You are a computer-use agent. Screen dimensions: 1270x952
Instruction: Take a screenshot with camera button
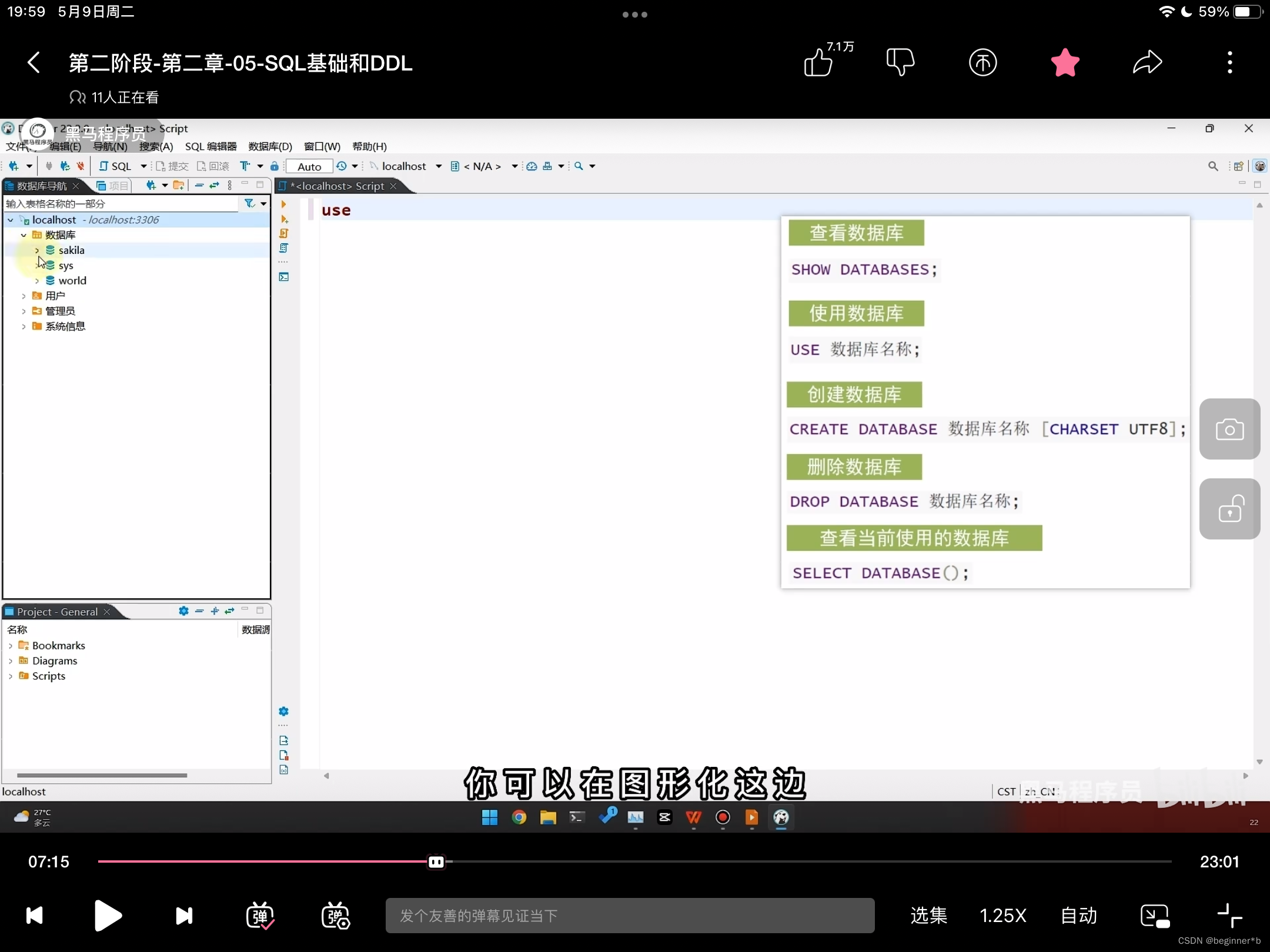pos(1229,429)
